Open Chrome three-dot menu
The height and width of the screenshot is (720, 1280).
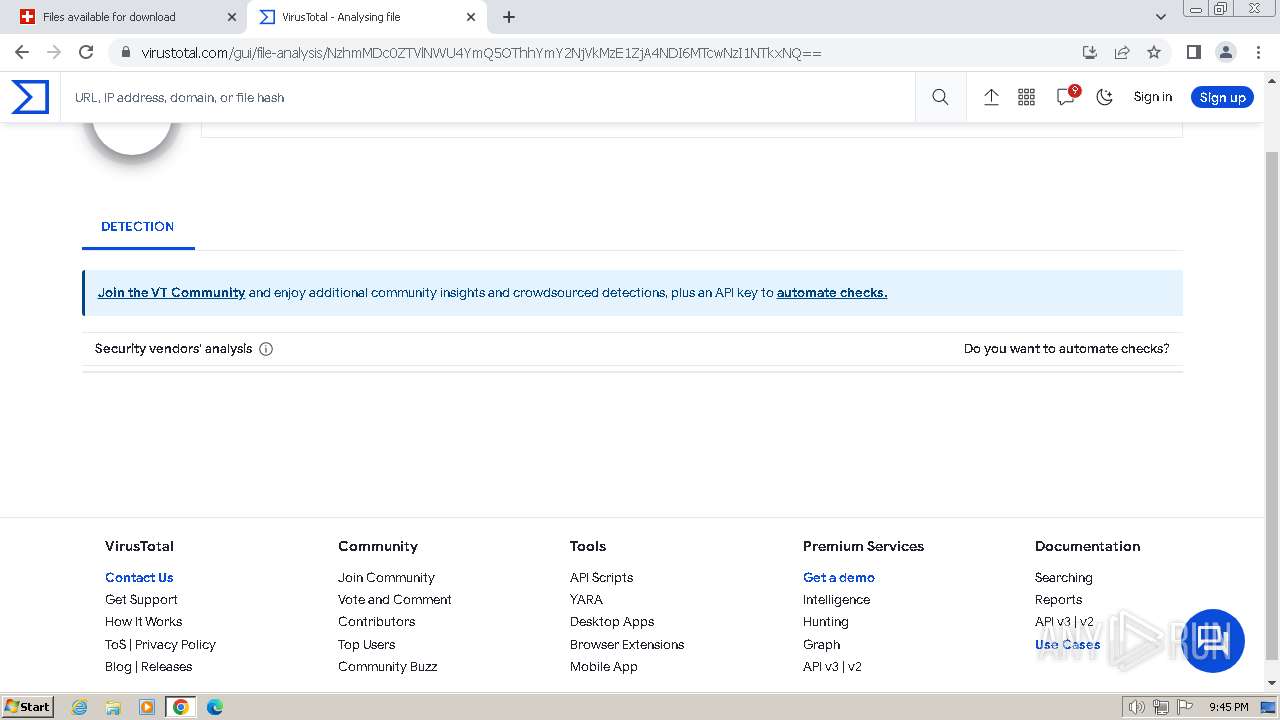[1257, 52]
